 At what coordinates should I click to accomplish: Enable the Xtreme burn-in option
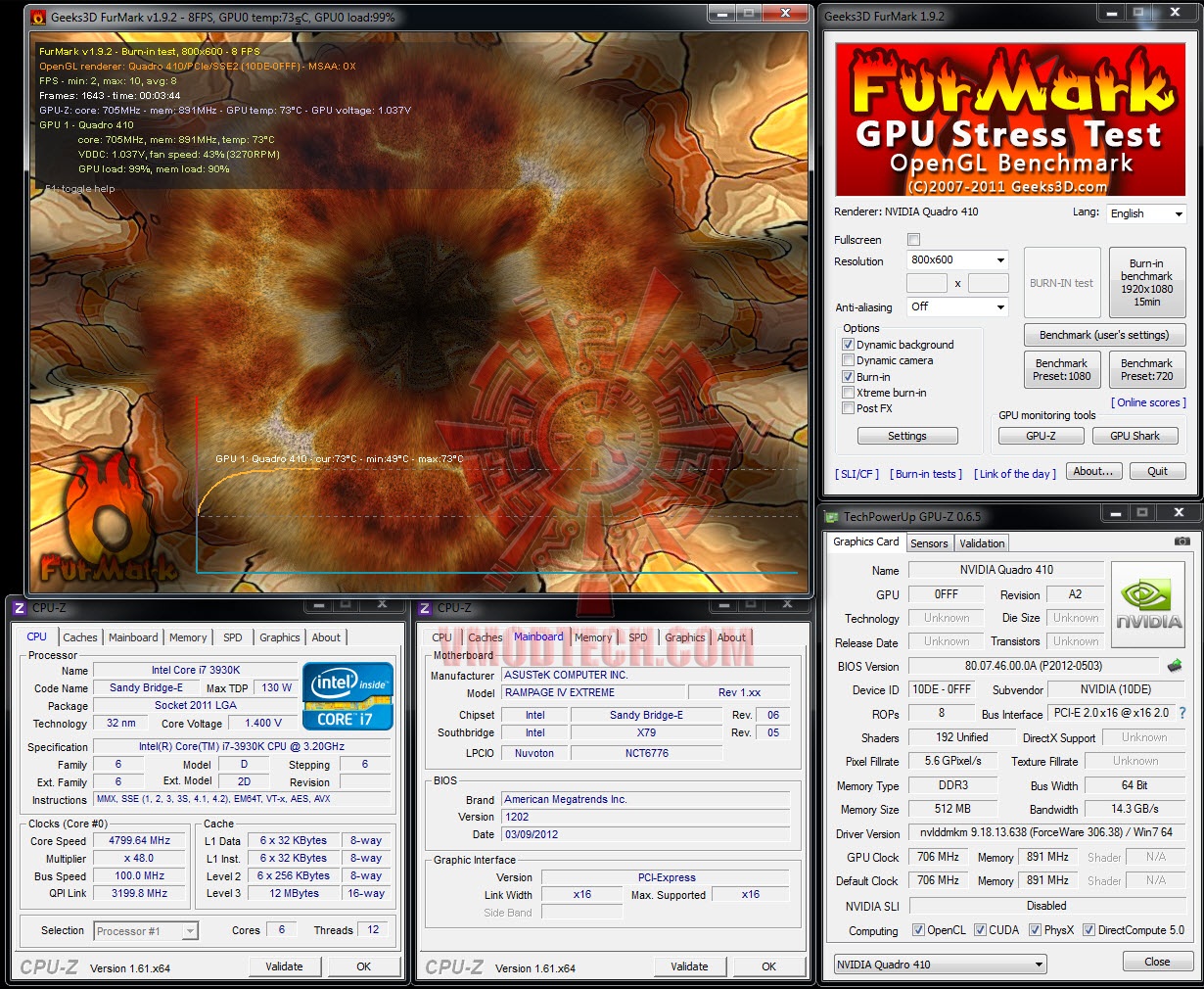(848, 393)
